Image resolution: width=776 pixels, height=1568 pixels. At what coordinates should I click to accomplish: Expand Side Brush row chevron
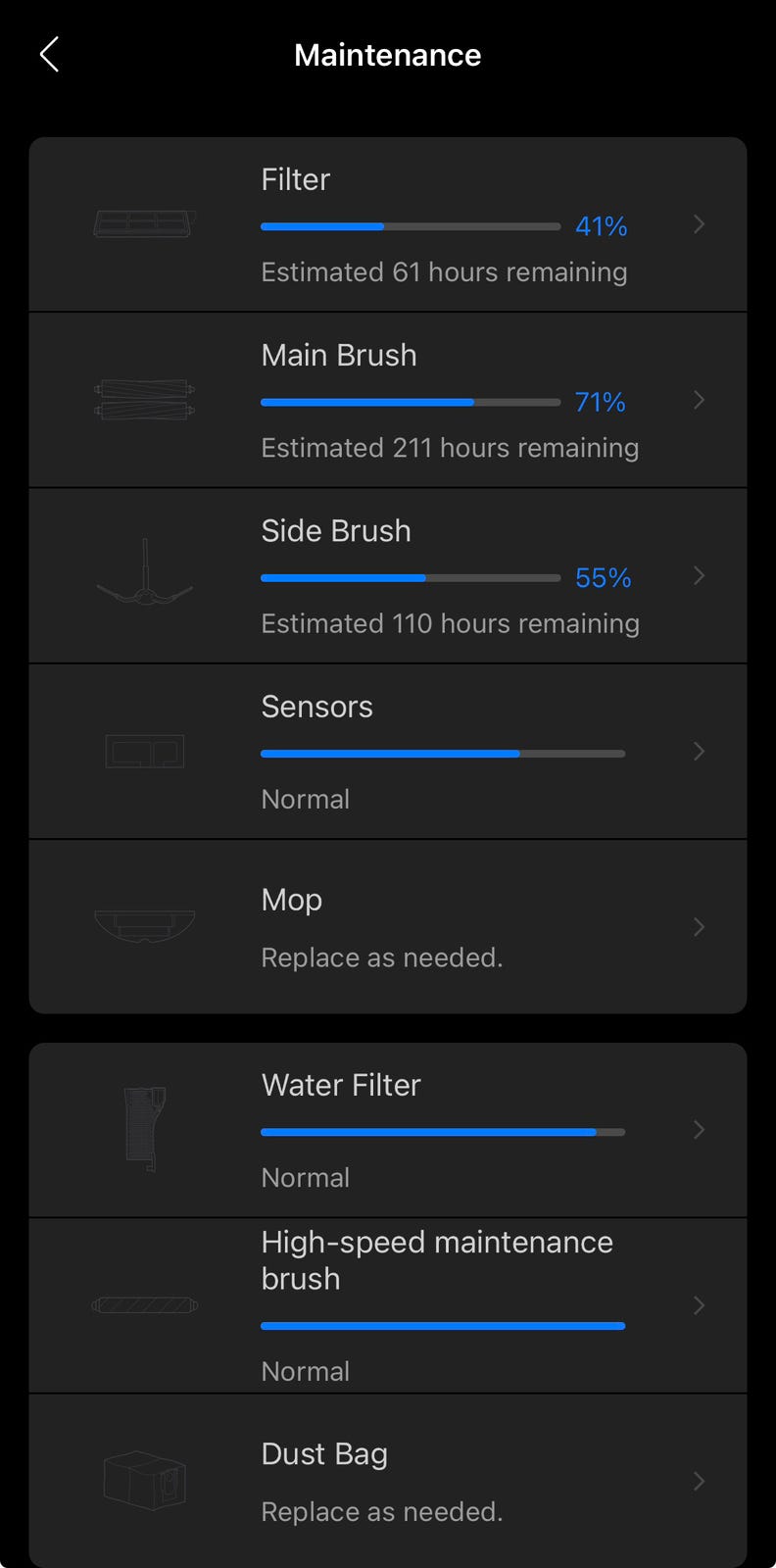(699, 575)
